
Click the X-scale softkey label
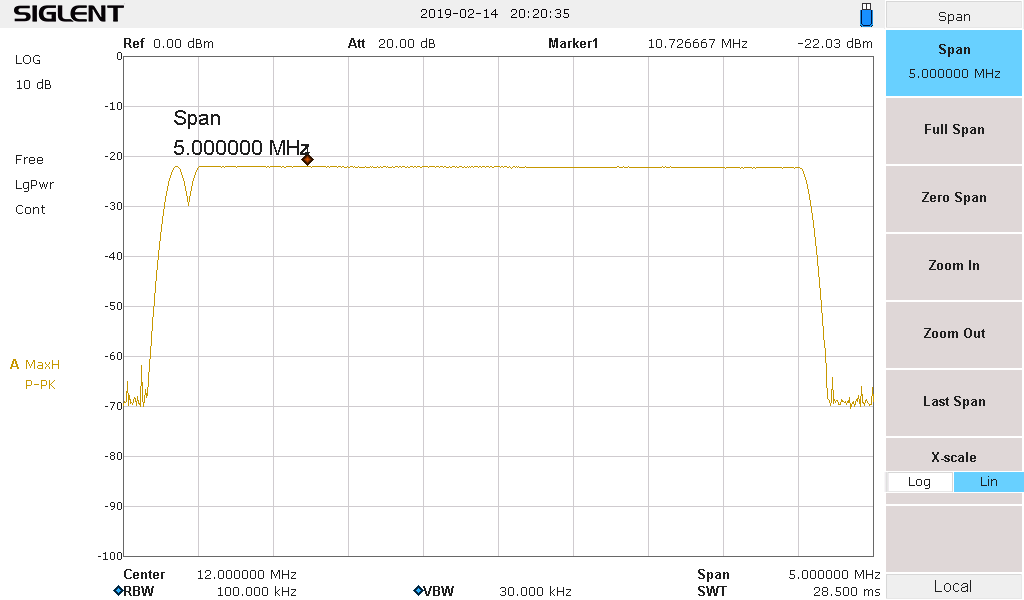953,457
